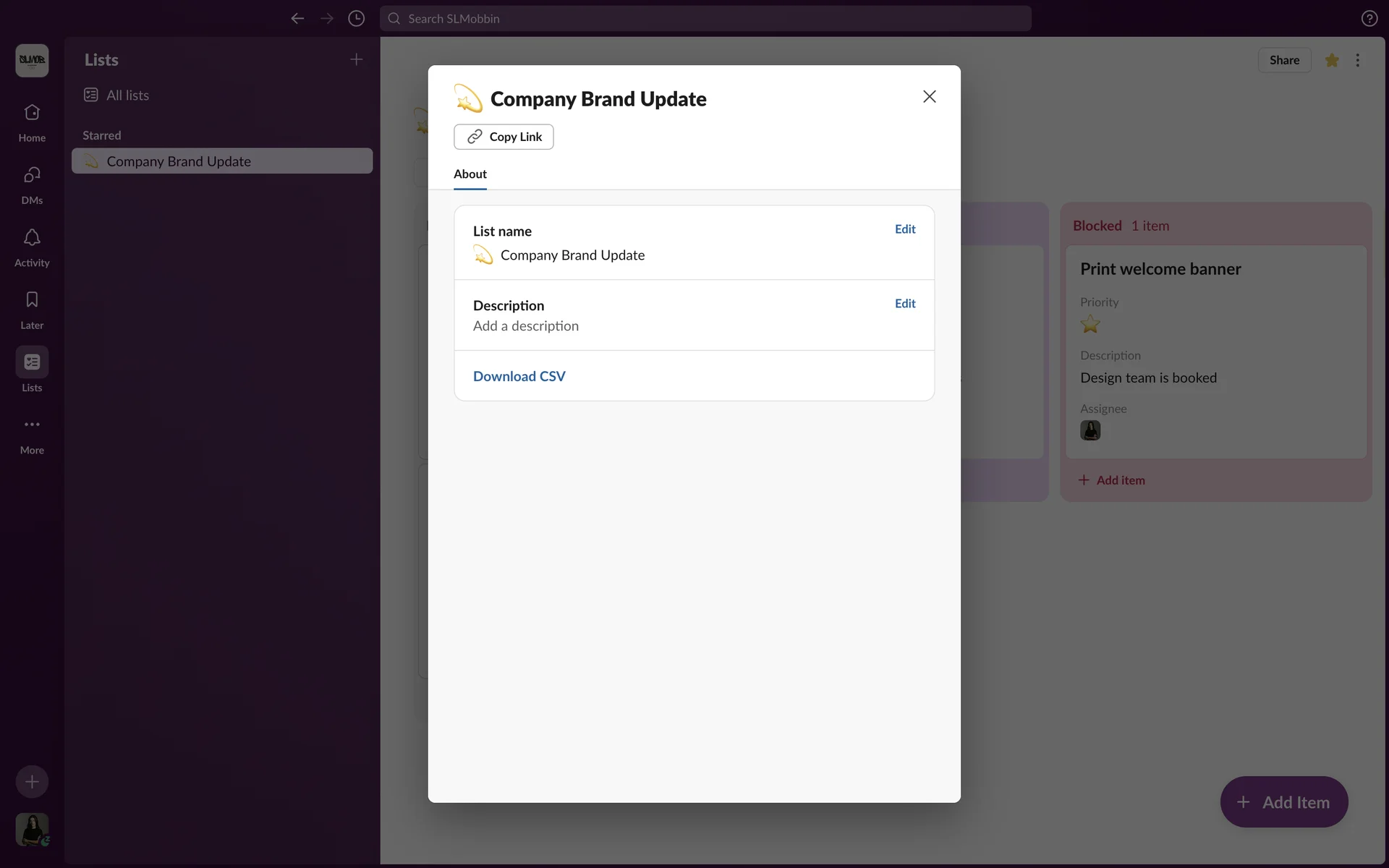This screenshot has height=868, width=1389.
Task: Open the Home sidebar icon
Action: pos(32,114)
